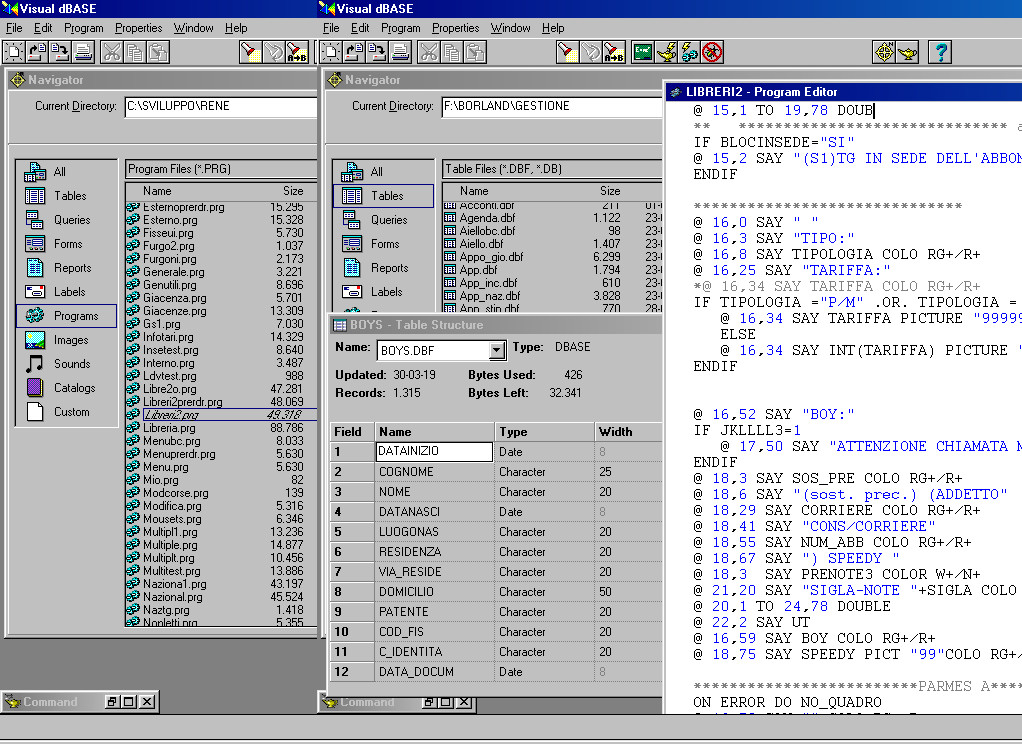Viewport: 1022px width, 744px height.
Task: Click Print icon in left dBASE window toolbar
Action: click(83, 52)
